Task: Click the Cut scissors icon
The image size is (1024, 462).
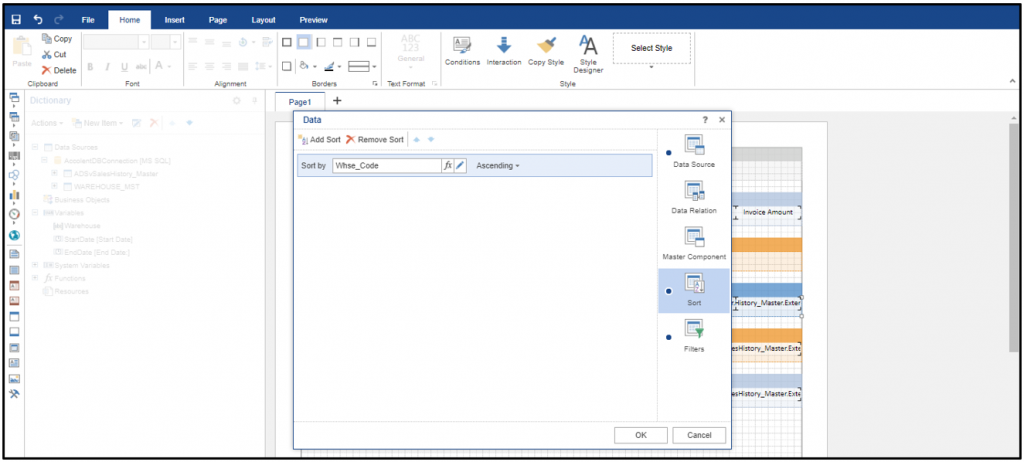Action: 46,54
